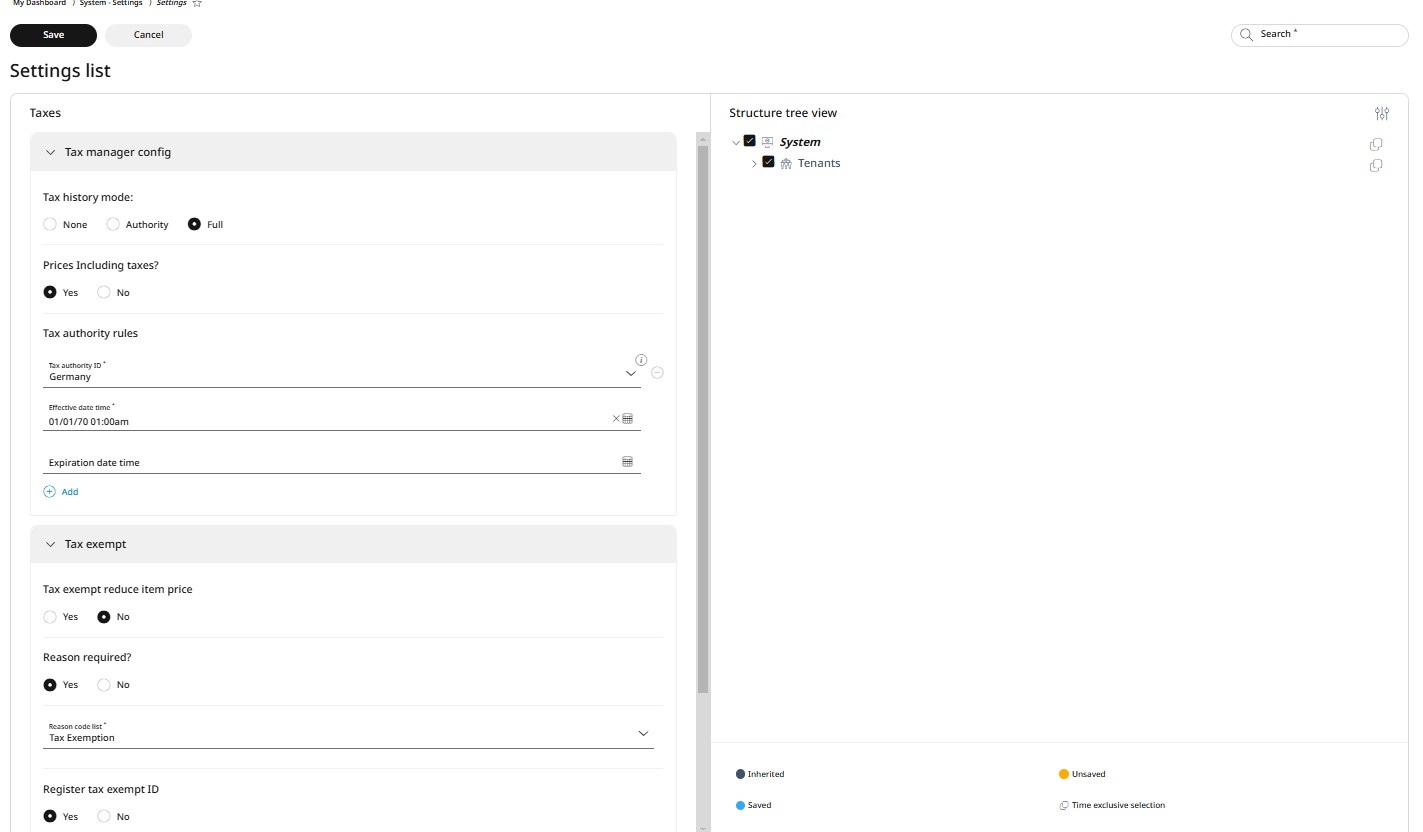1423x832 pixels.
Task: Click the Inherited legend color dot
Action: point(740,774)
